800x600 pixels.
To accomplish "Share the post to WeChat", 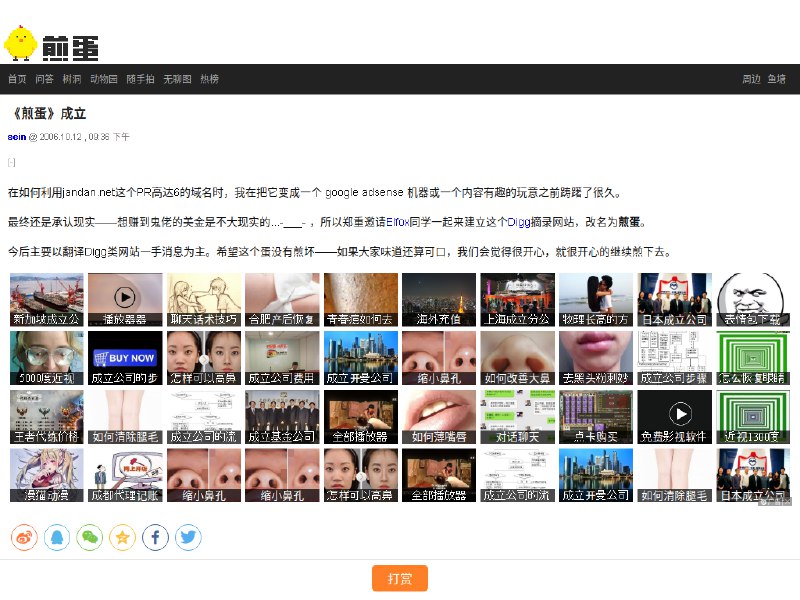I will coord(88,537).
